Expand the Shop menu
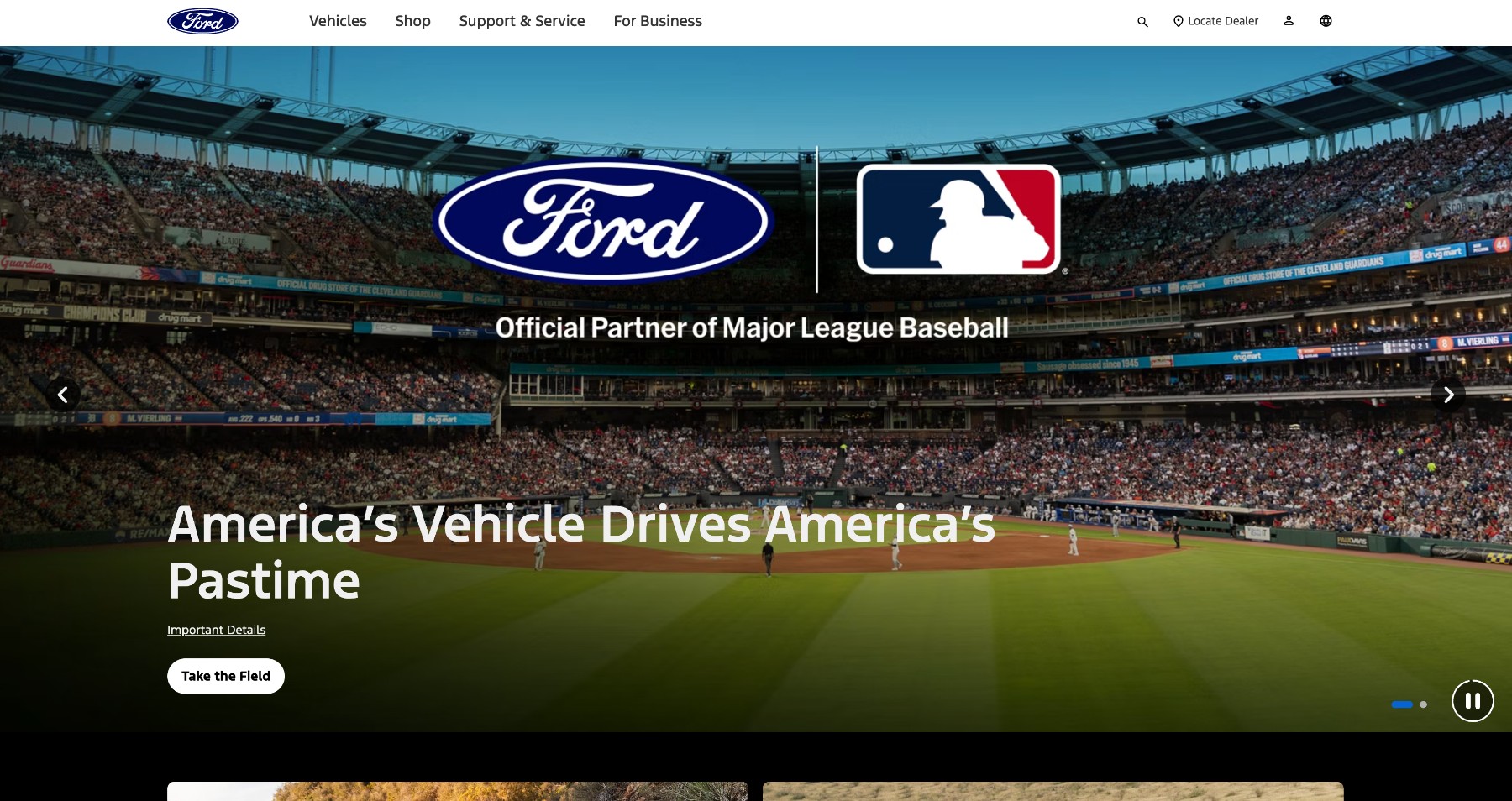This screenshot has height=801, width=1512. pos(412,21)
